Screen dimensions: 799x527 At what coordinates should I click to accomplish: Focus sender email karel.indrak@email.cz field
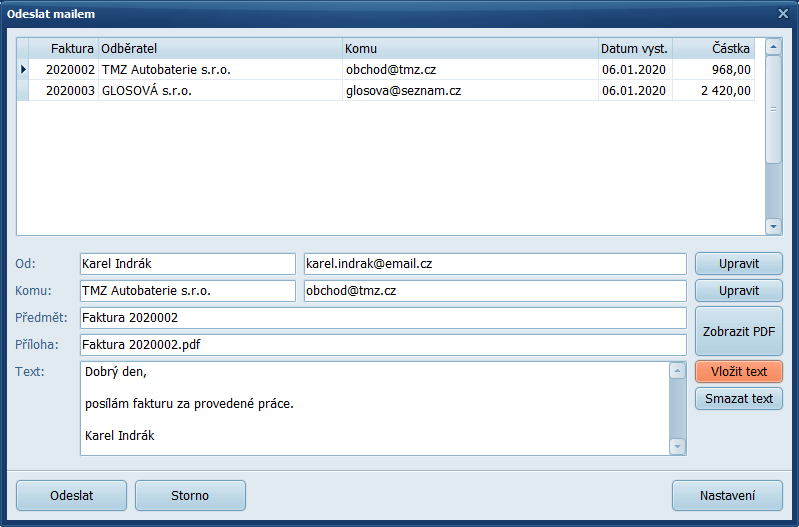click(x=495, y=264)
